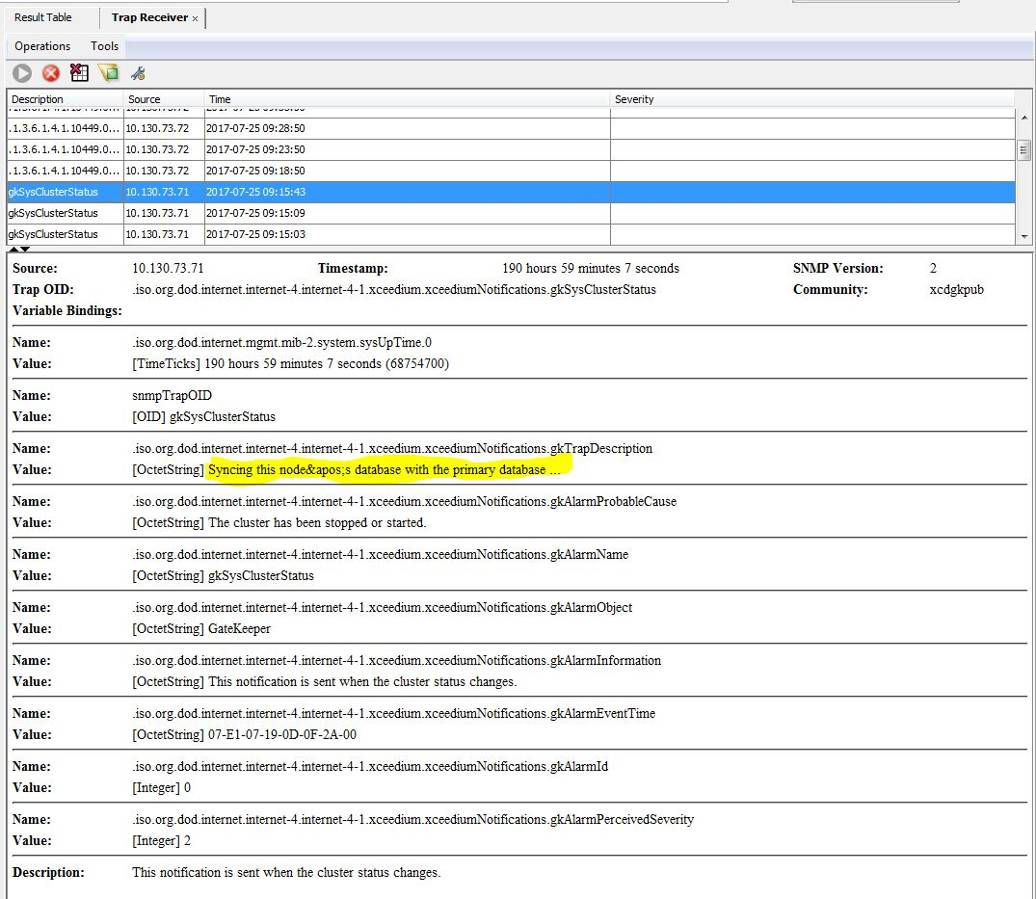Open the Tools menu
Viewport: 1036px width, 899px height.
pos(104,46)
